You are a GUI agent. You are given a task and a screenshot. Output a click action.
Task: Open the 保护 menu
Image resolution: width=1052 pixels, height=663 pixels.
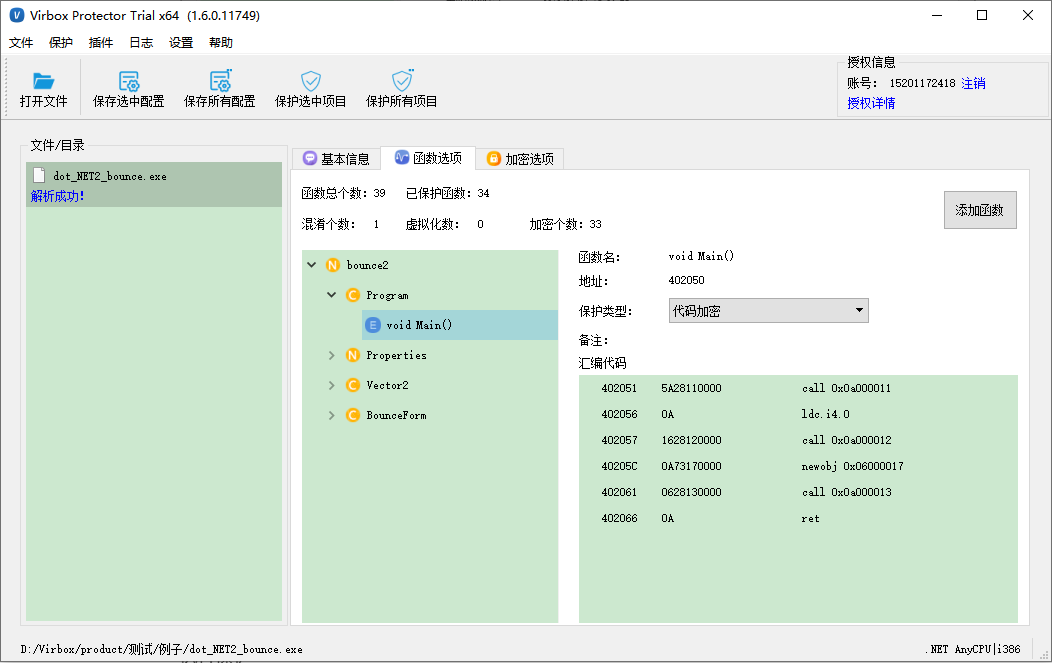(60, 43)
